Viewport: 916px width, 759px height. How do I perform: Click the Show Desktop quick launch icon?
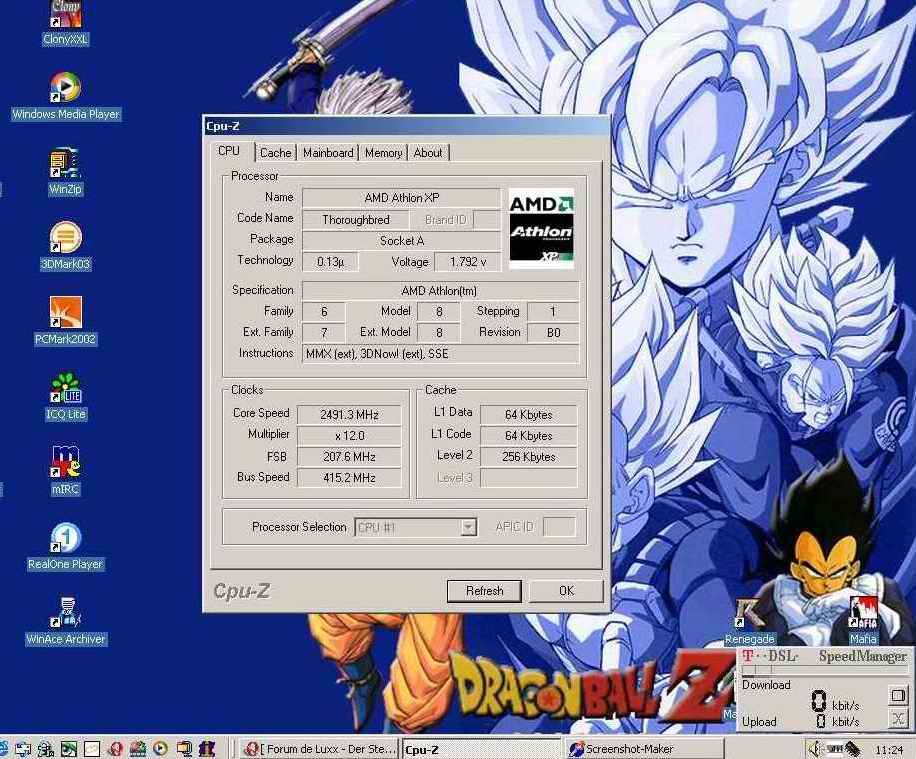click(x=23, y=748)
